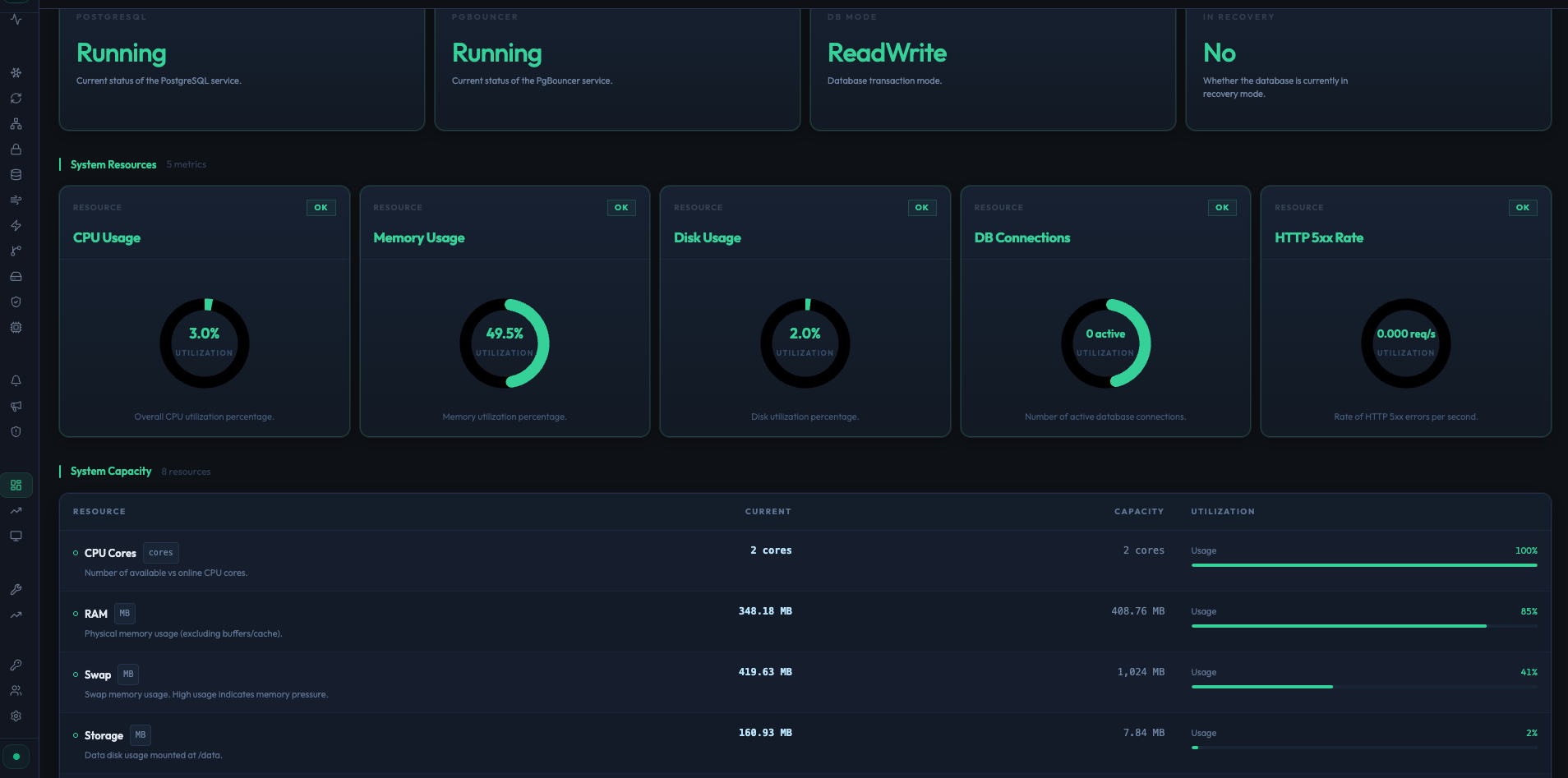The height and width of the screenshot is (778, 1568).
Task: Click the Disk Usage card title
Action: (x=708, y=237)
